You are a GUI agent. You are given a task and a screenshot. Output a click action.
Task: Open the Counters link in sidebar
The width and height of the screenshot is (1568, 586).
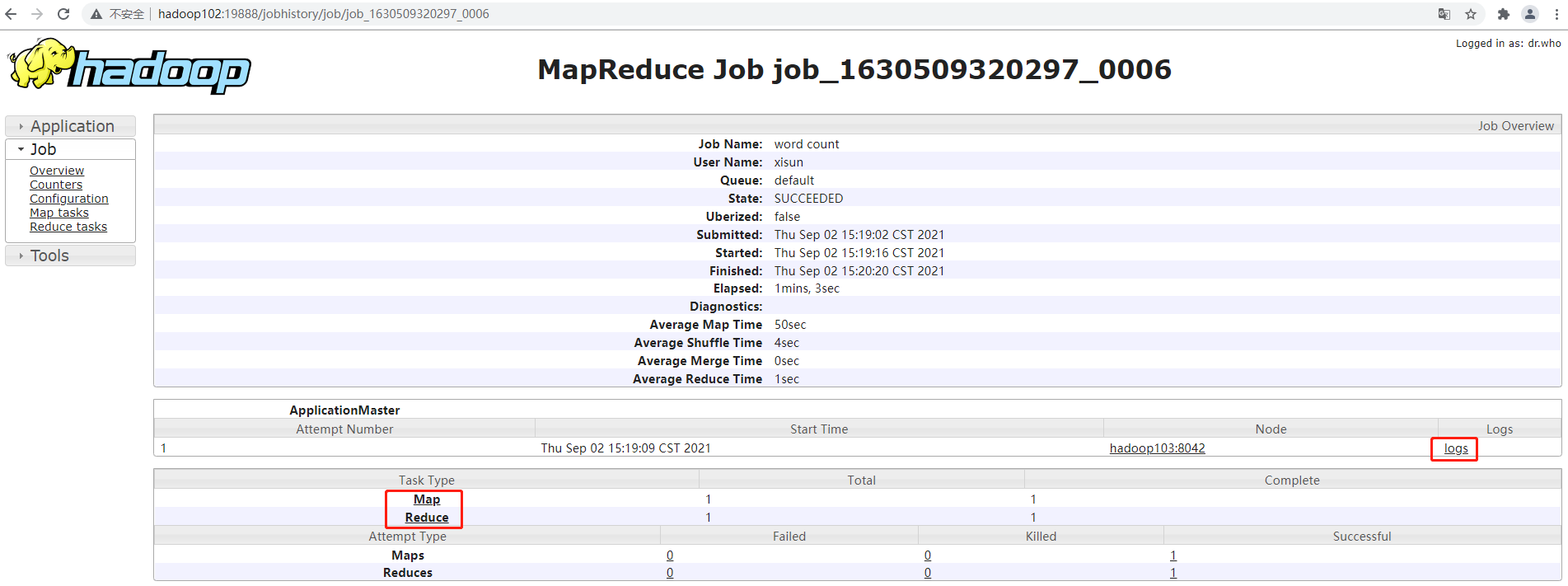click(56, 185)
